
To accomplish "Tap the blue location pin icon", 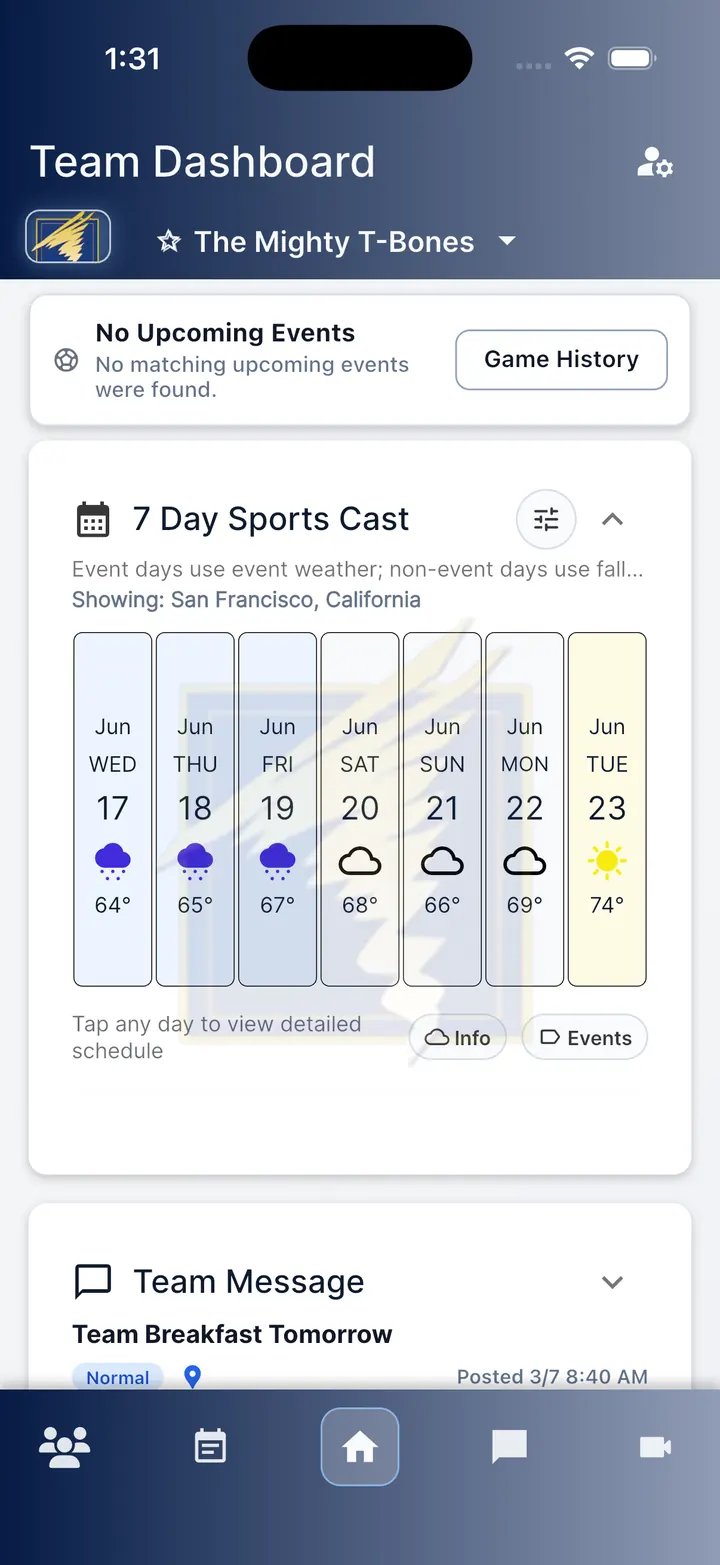I will (x=193, y=1377).
